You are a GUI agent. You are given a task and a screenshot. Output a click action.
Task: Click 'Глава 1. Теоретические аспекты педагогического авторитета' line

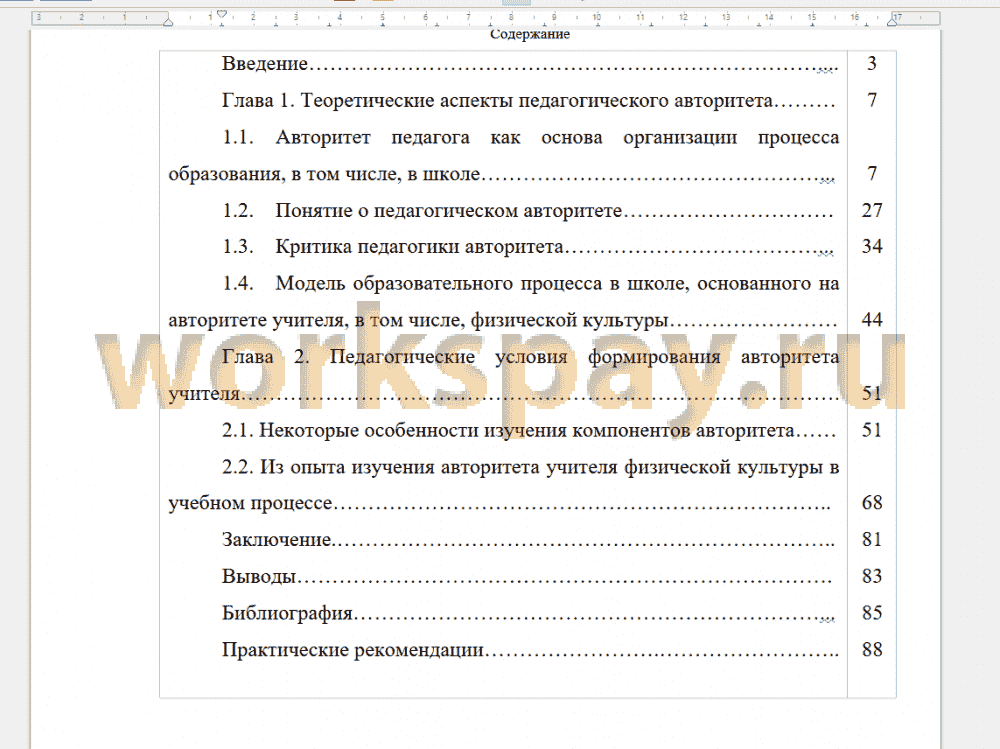pyautogui.click(x=529, y=101)
